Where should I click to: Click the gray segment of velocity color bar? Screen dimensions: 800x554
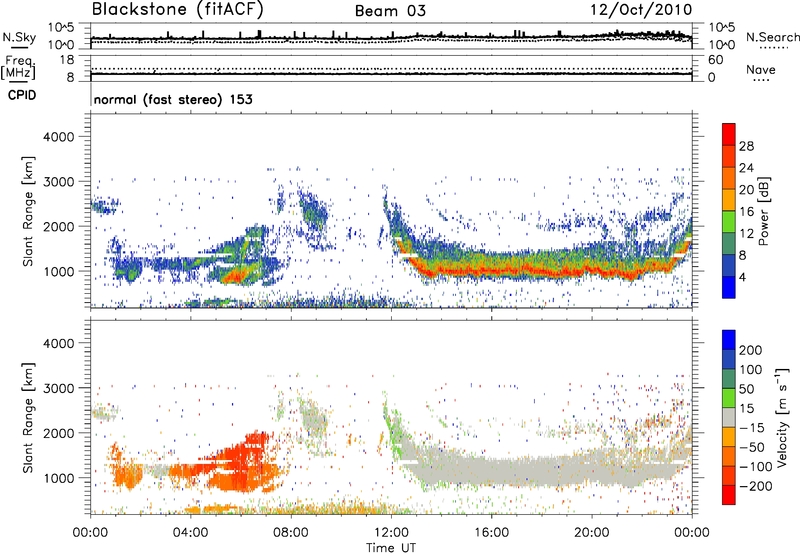729,418
